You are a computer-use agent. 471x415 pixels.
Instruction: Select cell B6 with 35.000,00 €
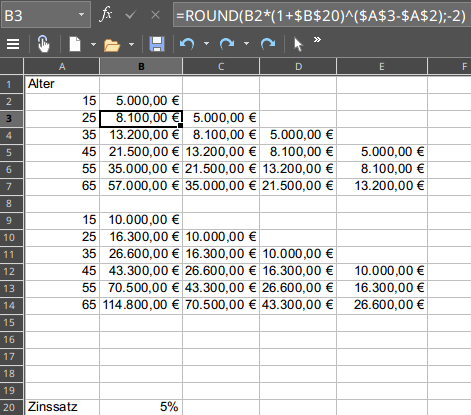(x=141, y=169)
